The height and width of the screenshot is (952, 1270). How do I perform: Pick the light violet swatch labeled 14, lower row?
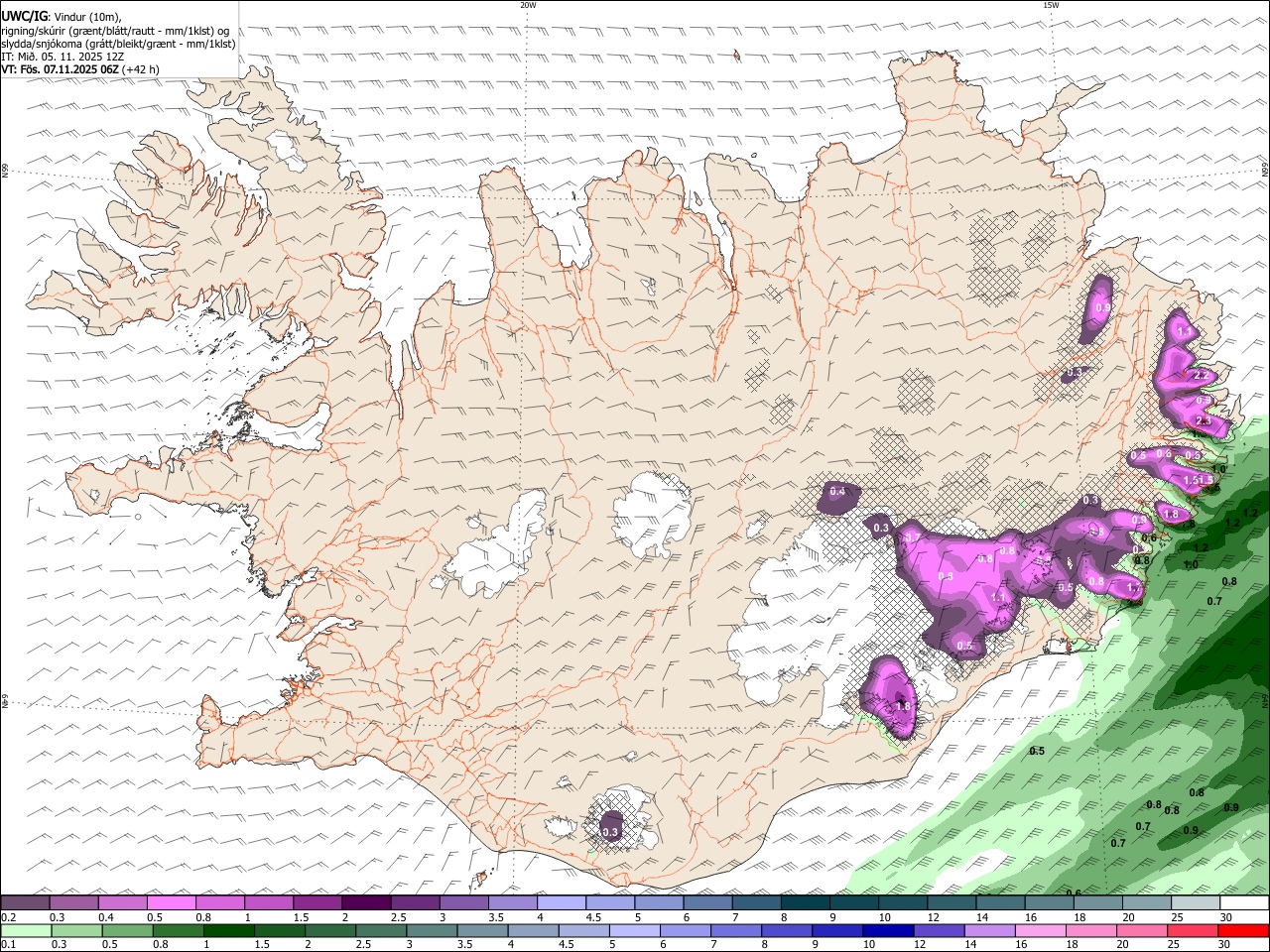990,930
